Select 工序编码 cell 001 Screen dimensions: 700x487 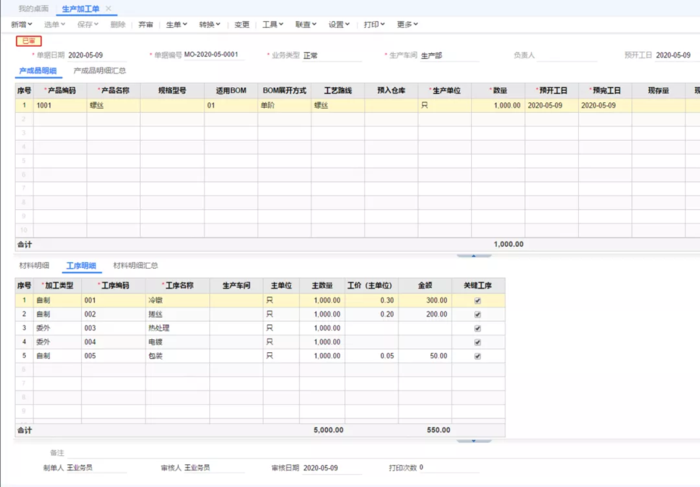click(x=114, y=300)
